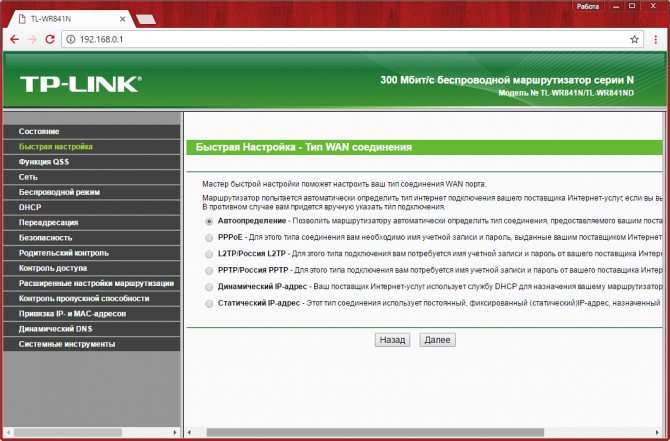This screenshot has width=670, height=441.
Task: Select Статический IP-адрес radio option
Action: point(209,303)
